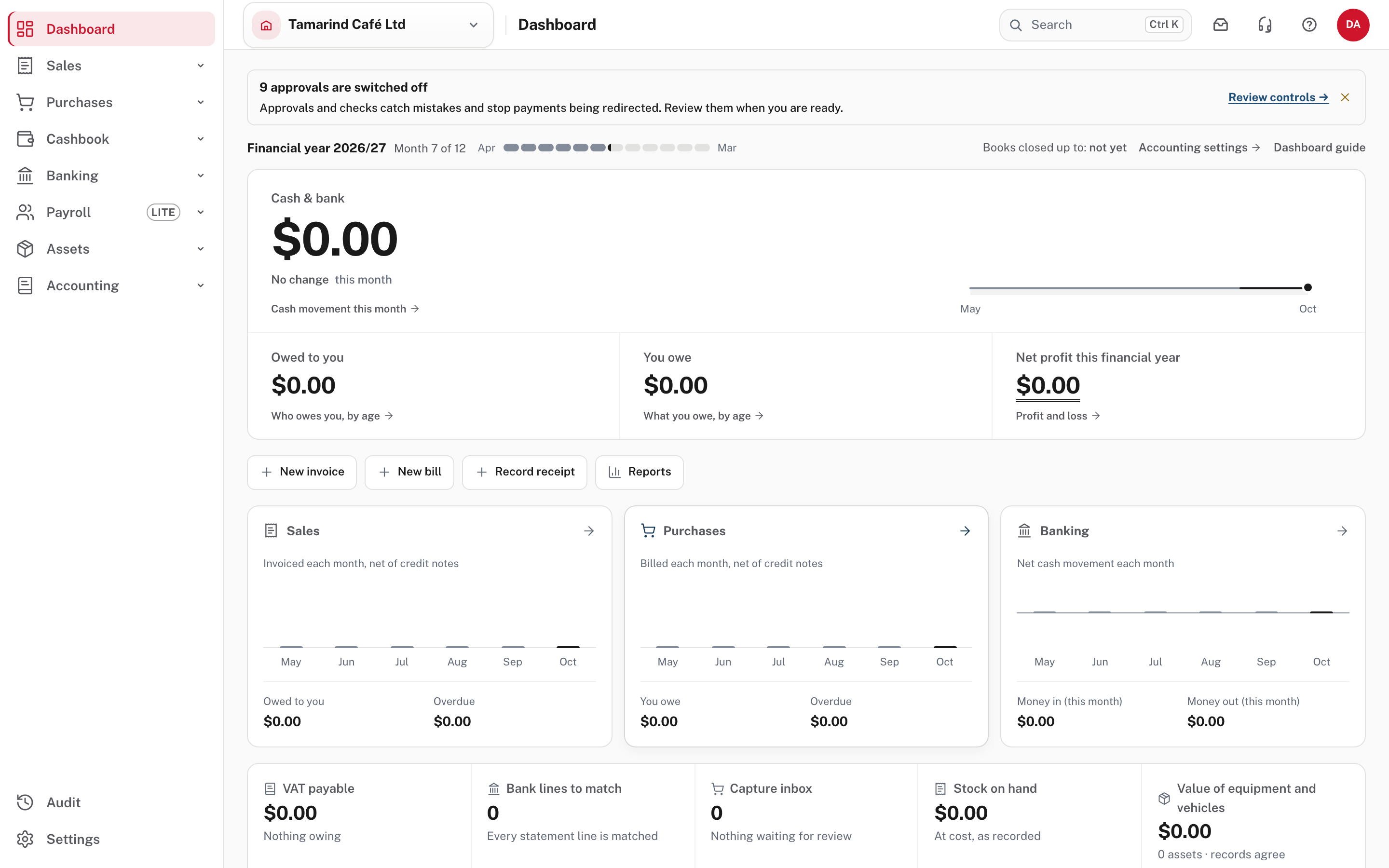Open the help question mark icon
Screen dimensions: 1389x868
[1308, 25]
